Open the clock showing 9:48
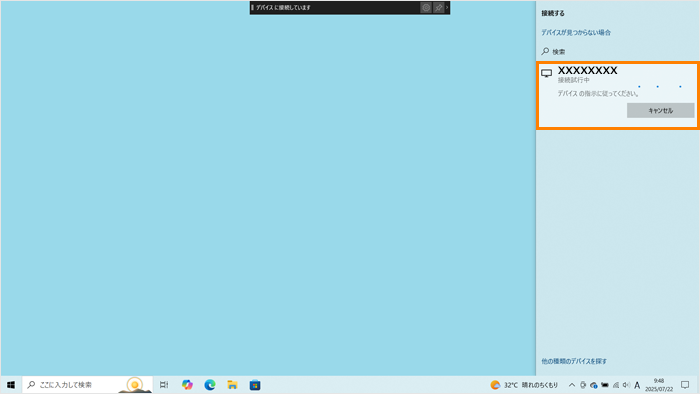The height and width of the screenshot is (394, 700). point(659,385)
